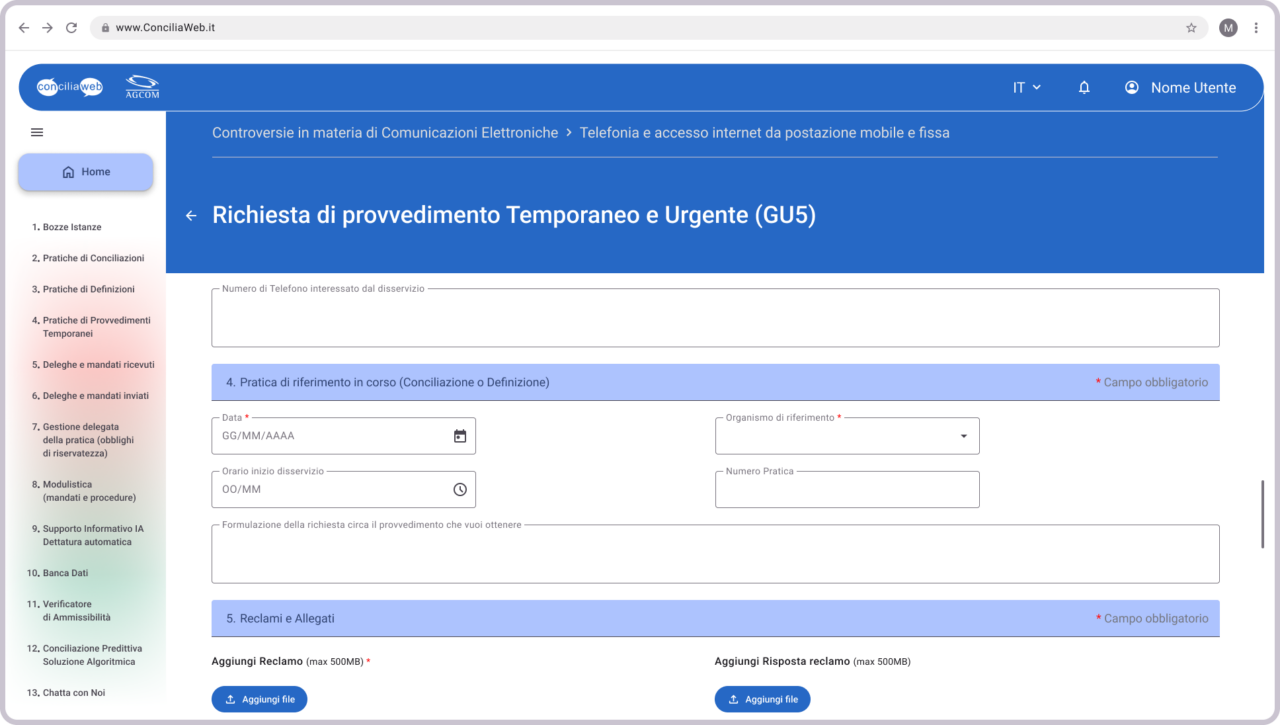Follow the Telefonia e accesso internet breadcrumb
Screen dimensions: 1280x725
765,133
